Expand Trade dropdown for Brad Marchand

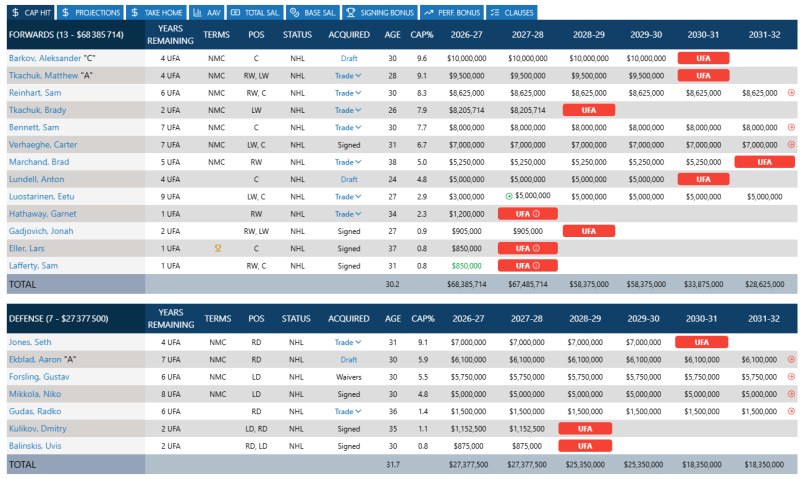click(x=348, y=162)
